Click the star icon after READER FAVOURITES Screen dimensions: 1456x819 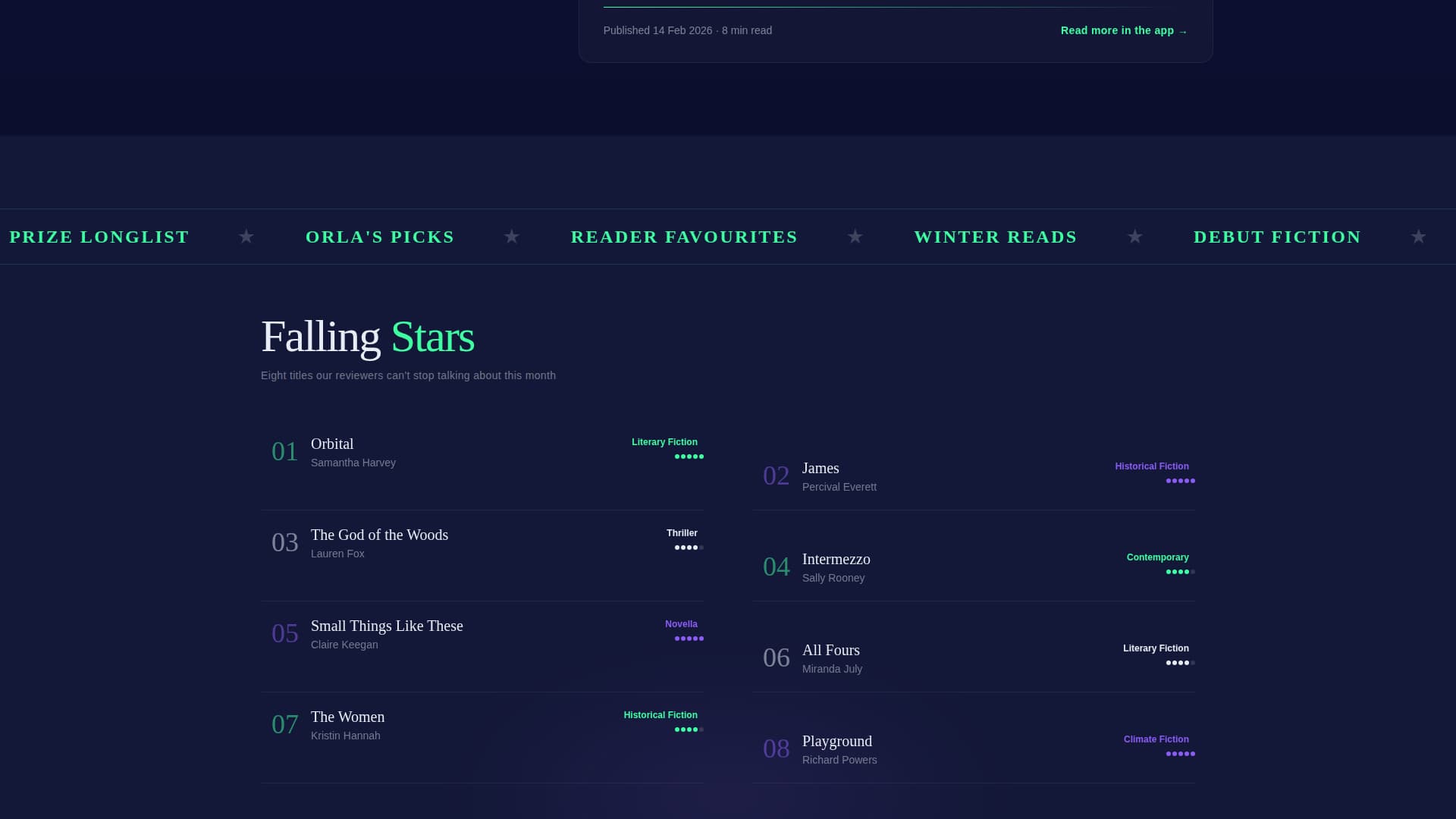[x=855, y=237]
